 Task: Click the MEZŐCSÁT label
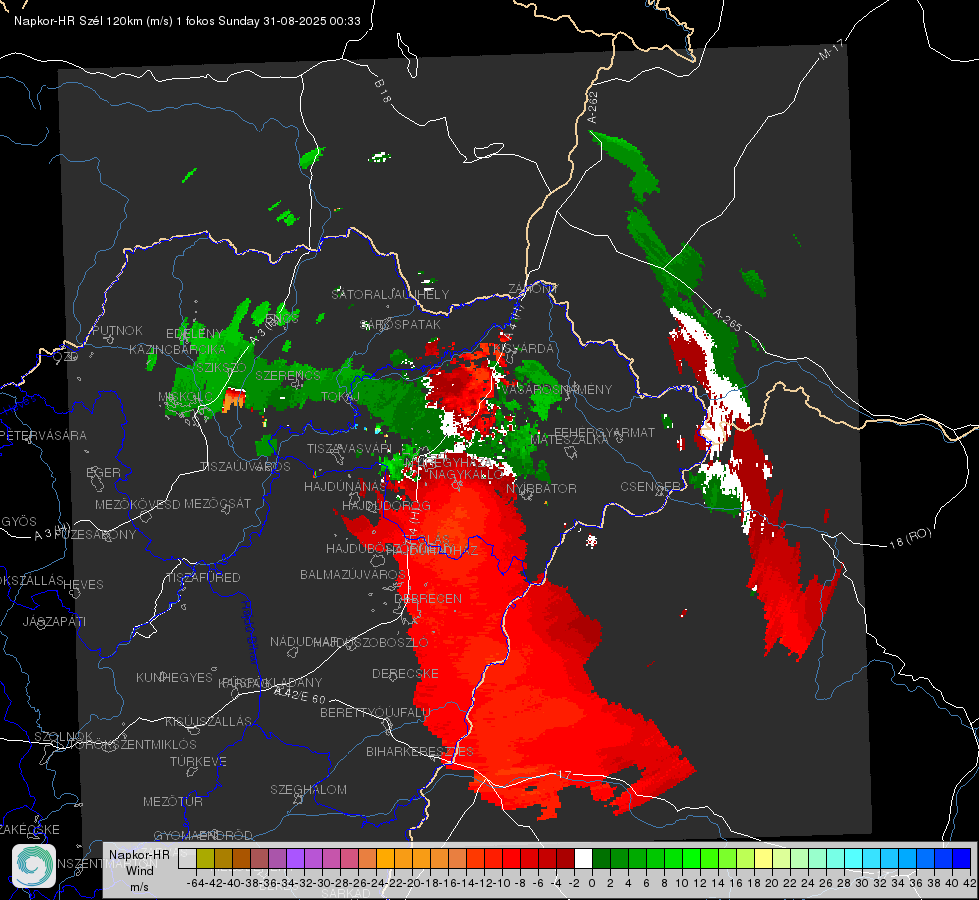[217, 503]
